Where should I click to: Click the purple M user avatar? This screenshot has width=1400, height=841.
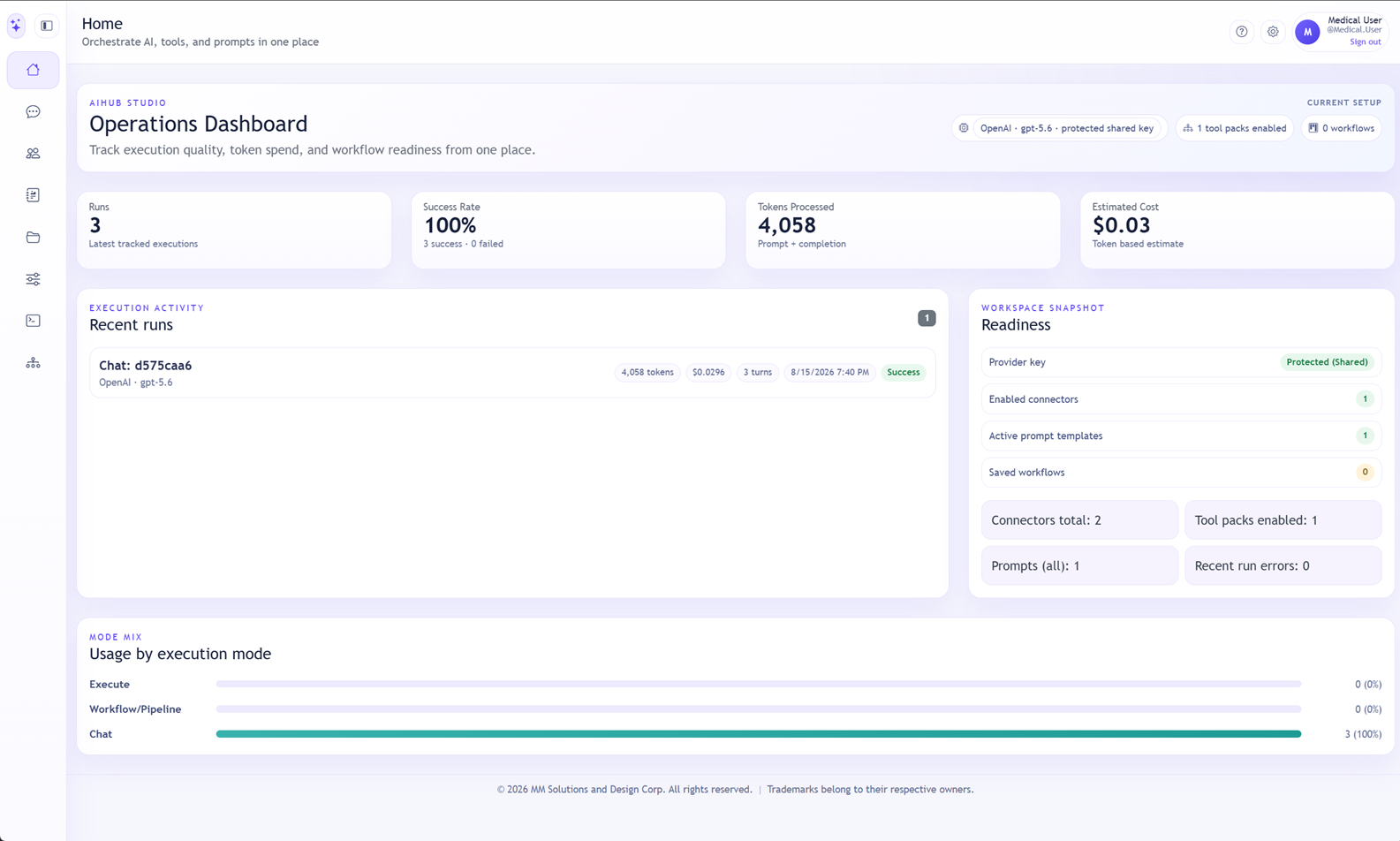click(x=1307, y=32)
